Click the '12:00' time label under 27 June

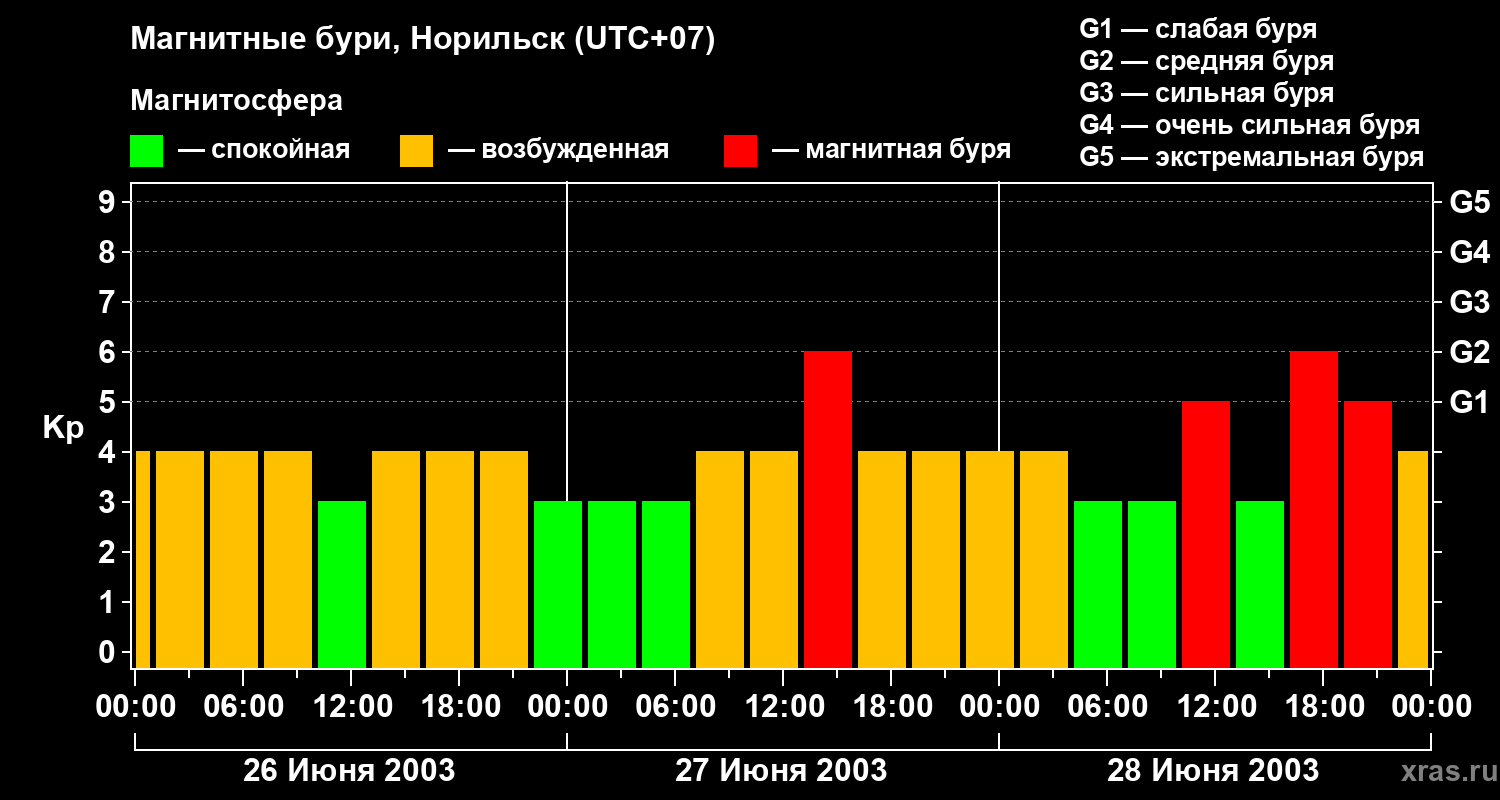click(x=783, y=707)
